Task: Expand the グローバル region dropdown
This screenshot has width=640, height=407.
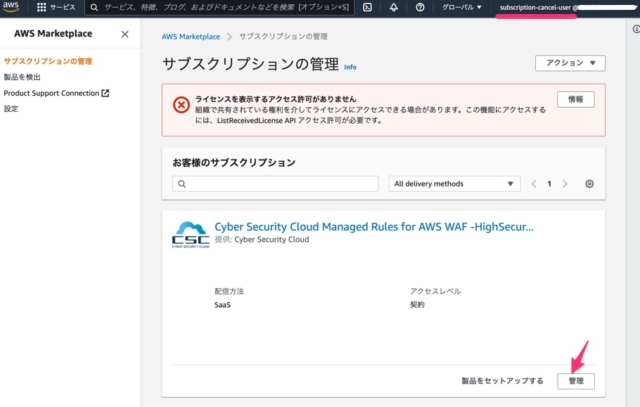Action: coord(462,7)
